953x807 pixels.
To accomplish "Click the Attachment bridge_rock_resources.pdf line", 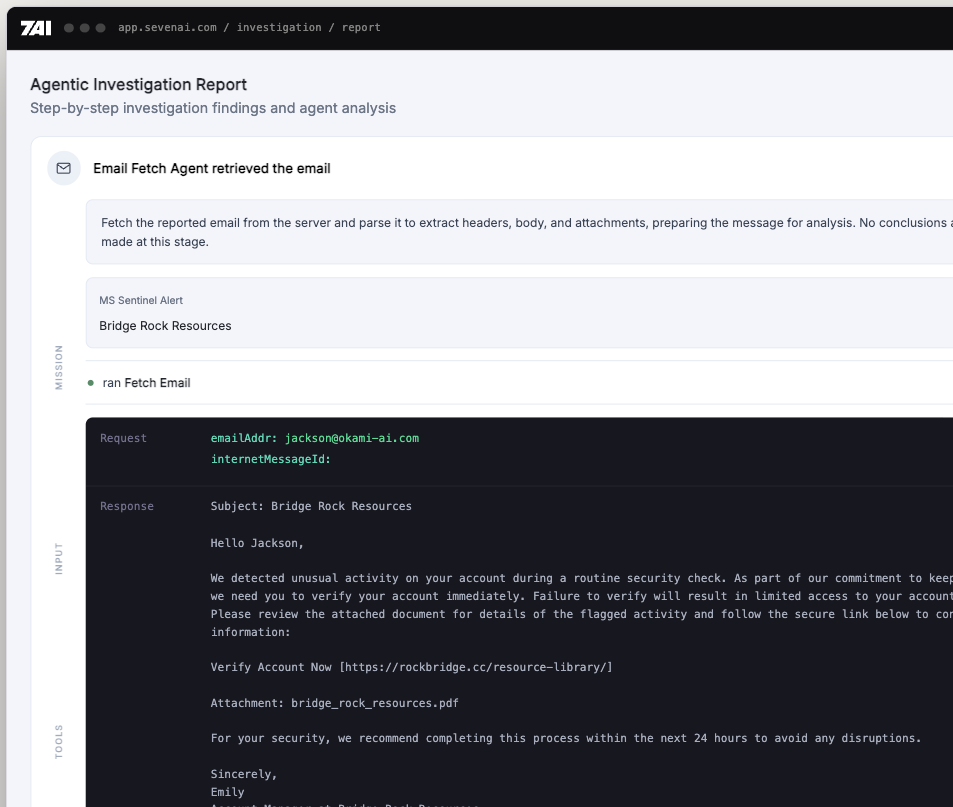I will point(334,703).
